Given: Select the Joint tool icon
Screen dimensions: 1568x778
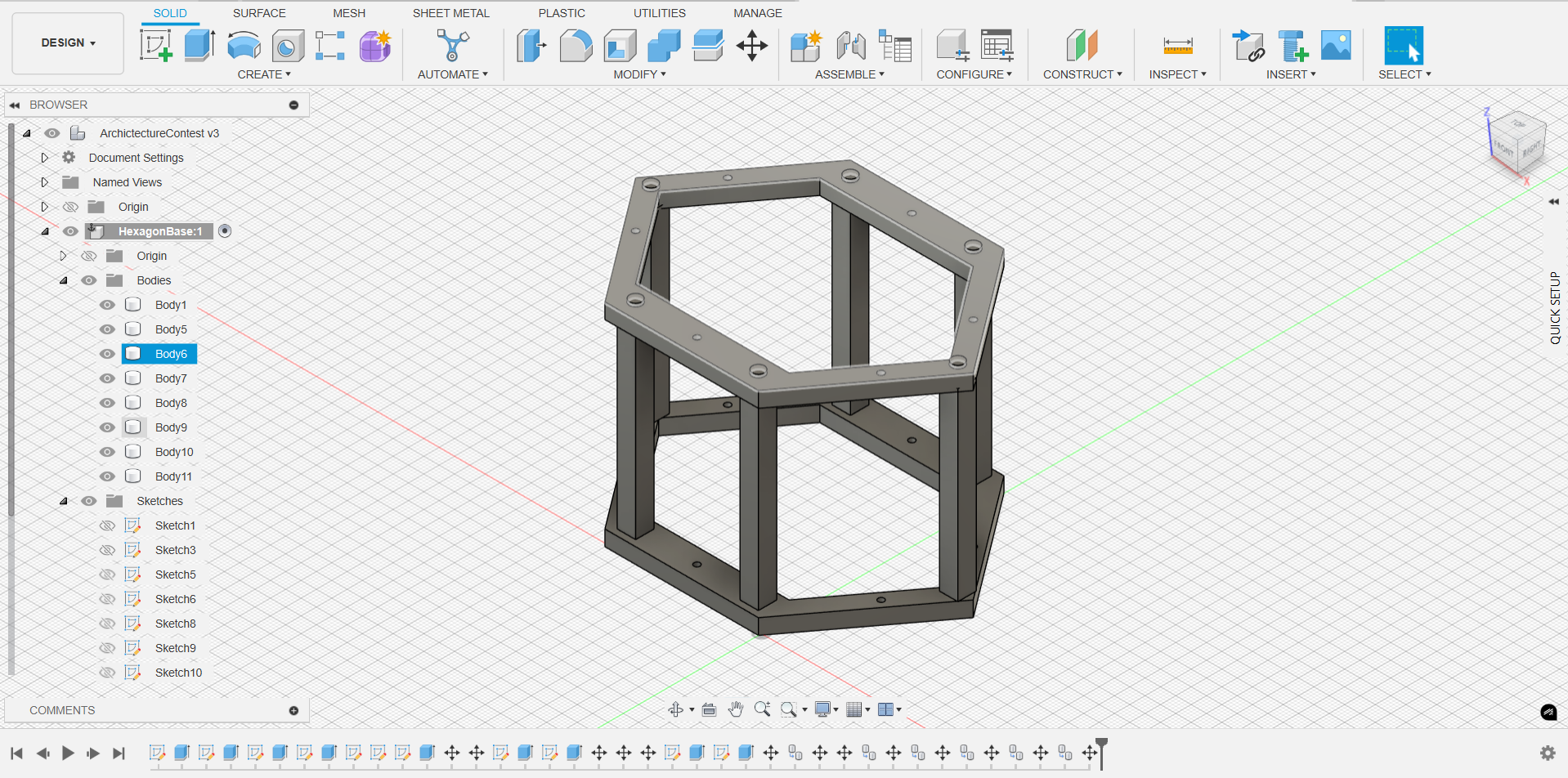Looking at the screenshot, I should [x=851, y=46].
